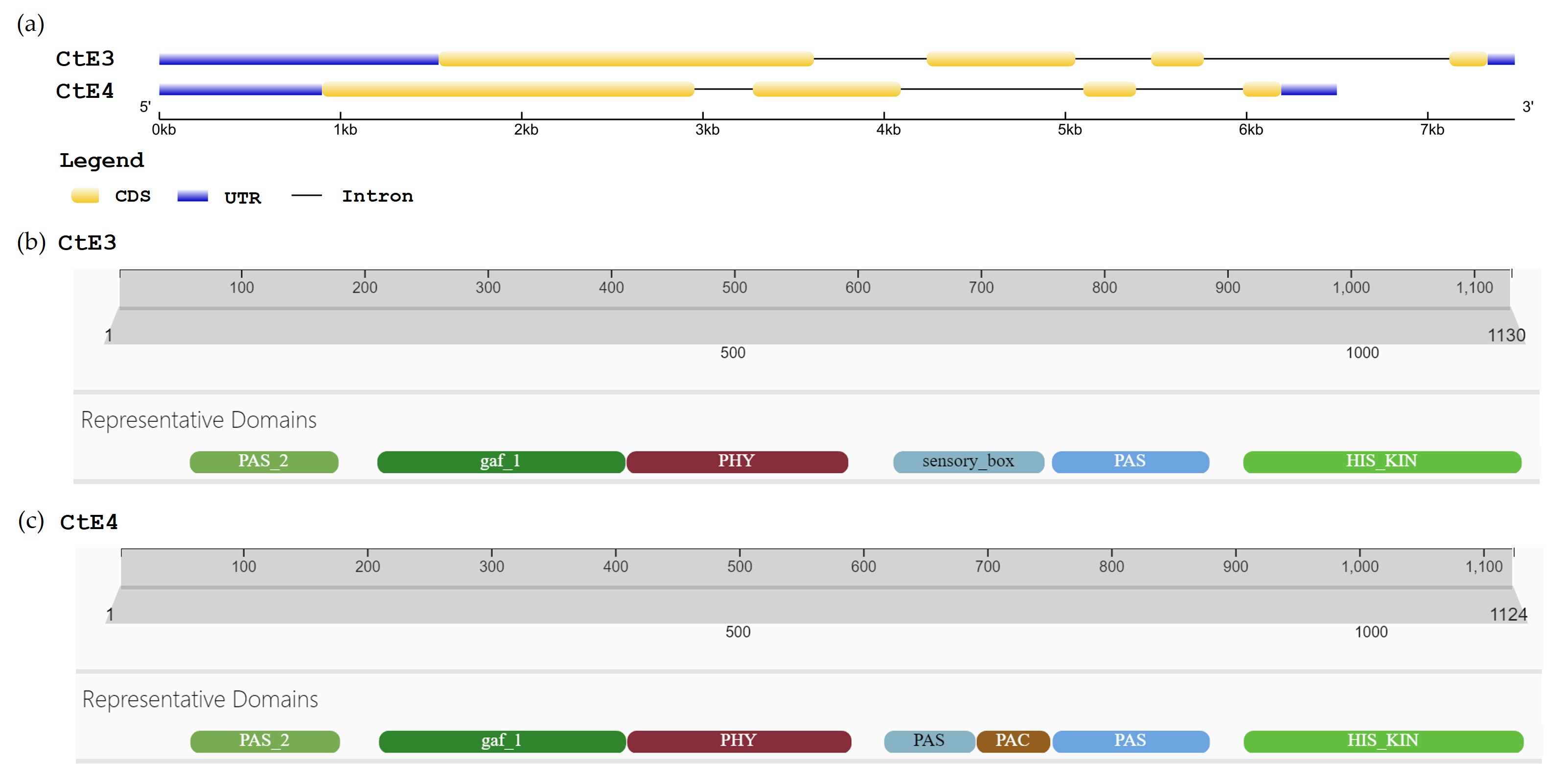Select the grey-blue PAS domain in CtE4

point(929,741)
